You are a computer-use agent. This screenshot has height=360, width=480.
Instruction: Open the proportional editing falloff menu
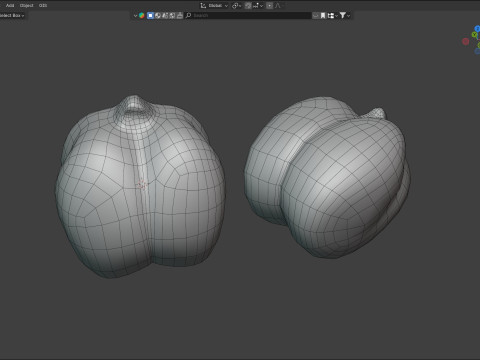pyautogui.click(x=278, y=6)
